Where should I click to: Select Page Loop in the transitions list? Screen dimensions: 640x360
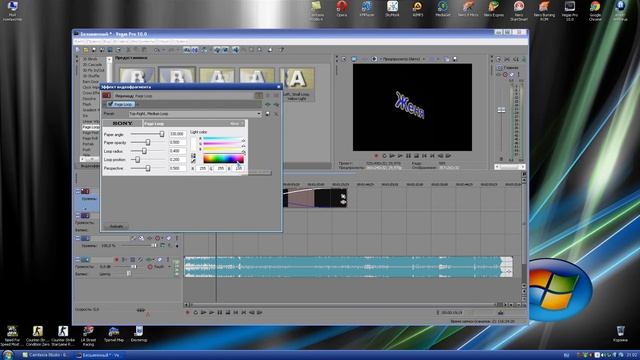click(x=91, y=127)
